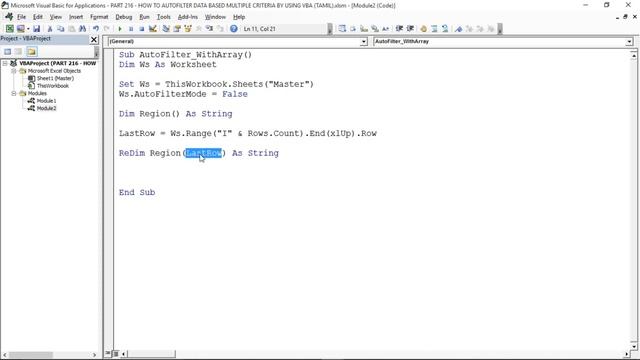The height and width of the screenshot is (360, 640).
Task: Click the Indent icon in Edit toolbar
Action: (399, 29)
